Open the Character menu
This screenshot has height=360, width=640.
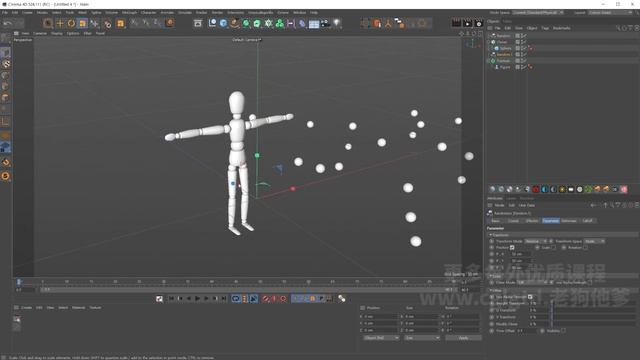pos(149,13)
